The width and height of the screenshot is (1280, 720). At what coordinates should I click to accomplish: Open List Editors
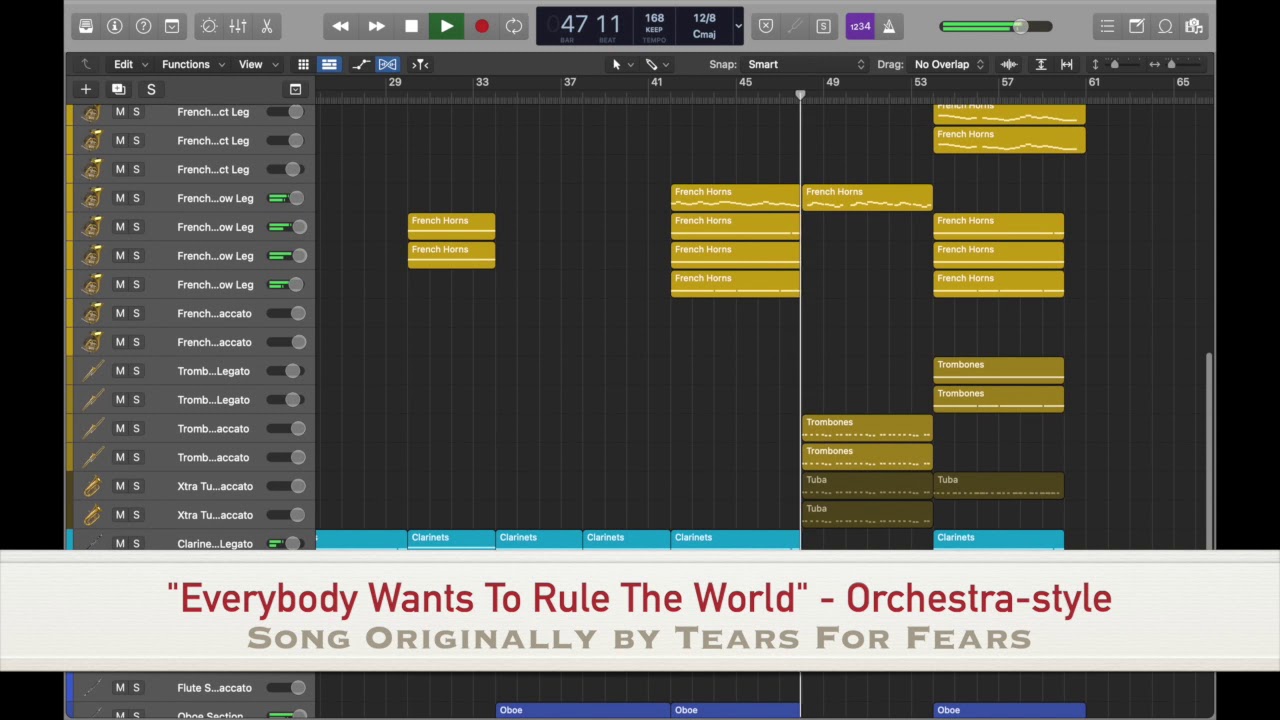click(x=1107, y=26)
